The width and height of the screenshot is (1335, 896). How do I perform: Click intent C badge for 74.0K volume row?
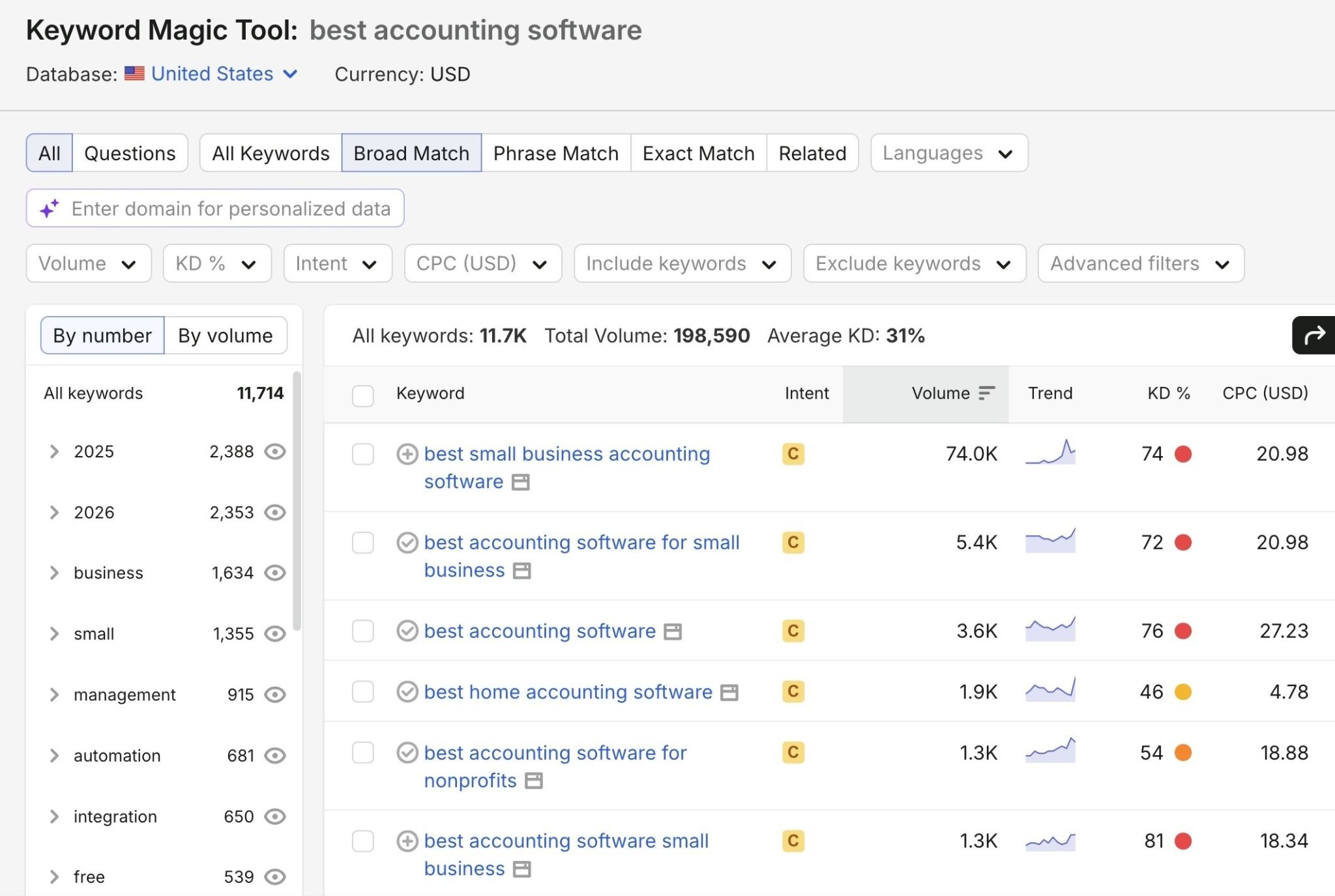[793, 454]
